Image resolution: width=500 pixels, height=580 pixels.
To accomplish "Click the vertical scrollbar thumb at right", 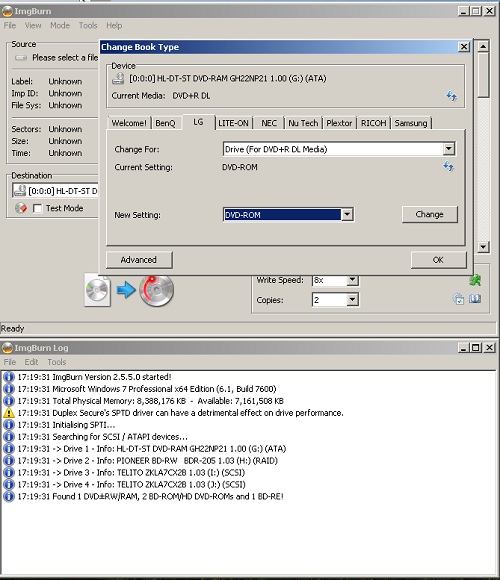I will [483, 75].
